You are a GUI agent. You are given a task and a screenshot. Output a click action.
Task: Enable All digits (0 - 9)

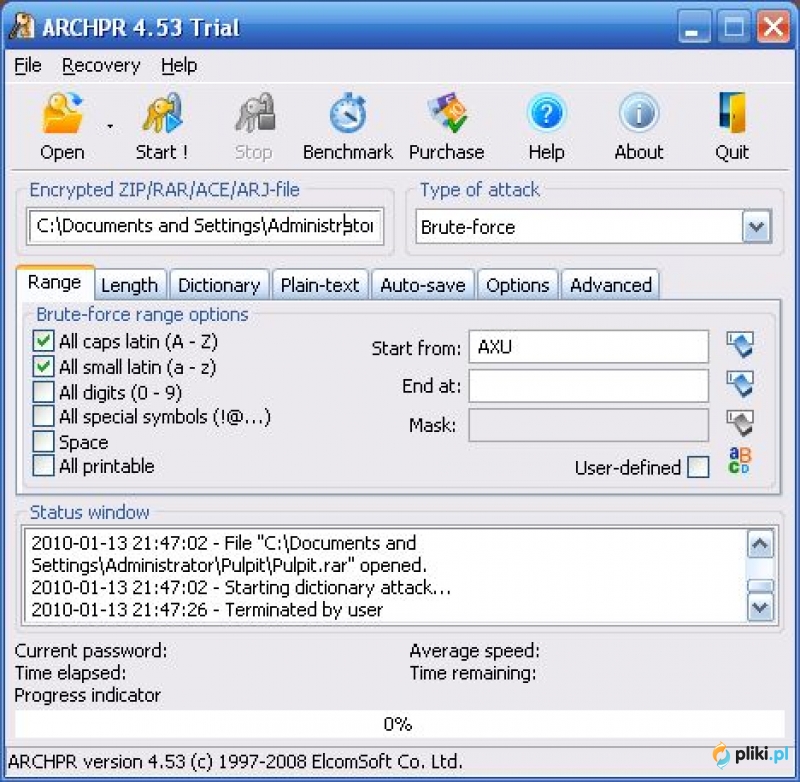coord(43,392)
